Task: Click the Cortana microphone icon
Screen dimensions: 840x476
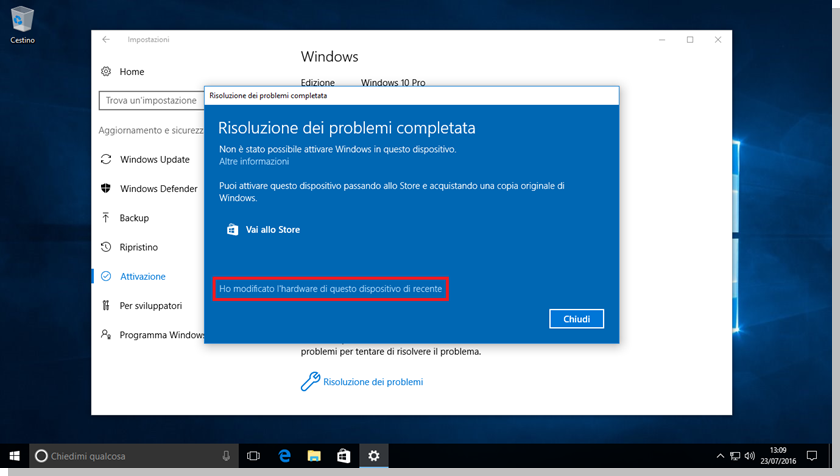Action: 226,456
